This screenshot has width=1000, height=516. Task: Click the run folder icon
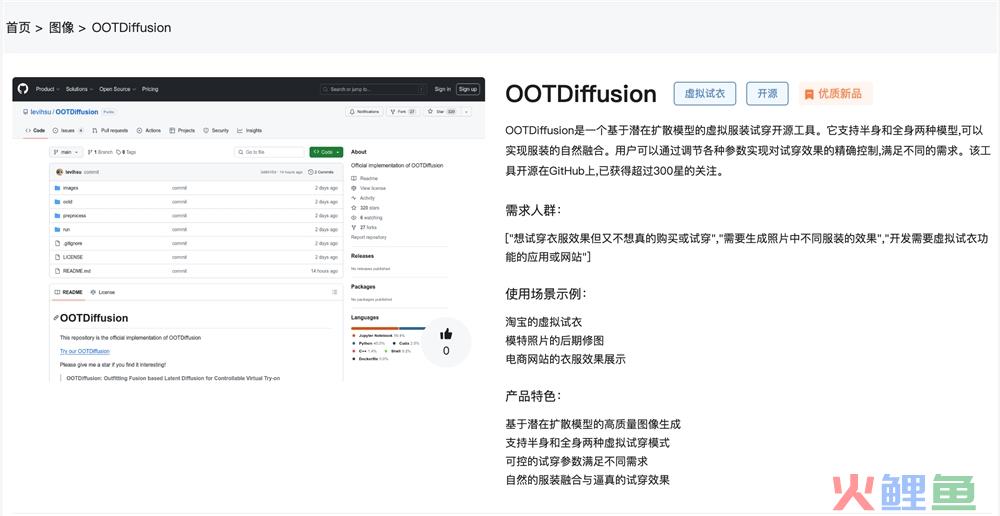click(57, 229)
